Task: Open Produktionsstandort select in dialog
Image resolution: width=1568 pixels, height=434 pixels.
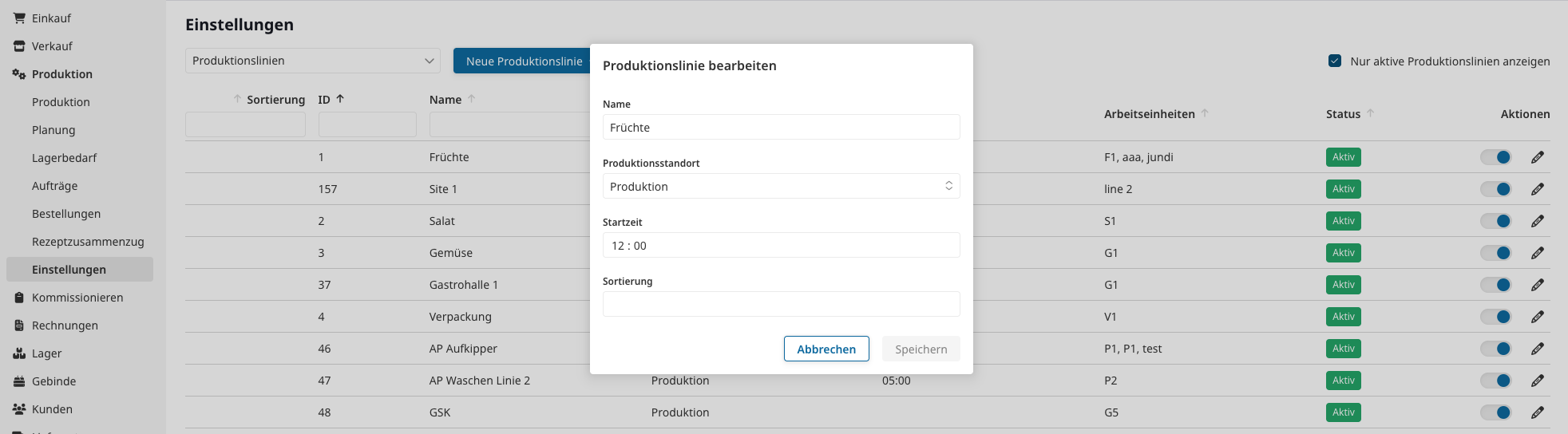Action: [781, 186]
